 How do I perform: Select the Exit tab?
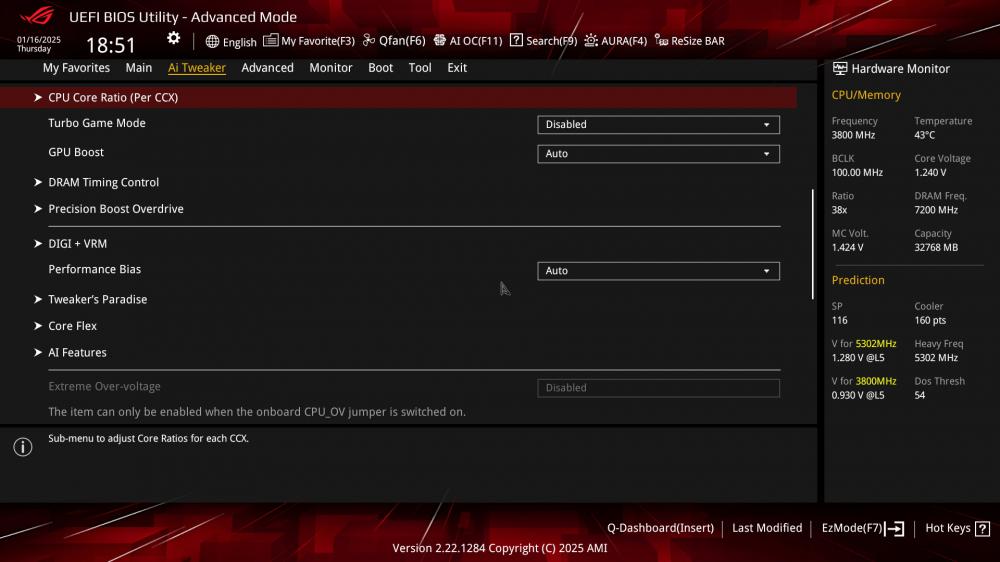[x=457, y=68]
